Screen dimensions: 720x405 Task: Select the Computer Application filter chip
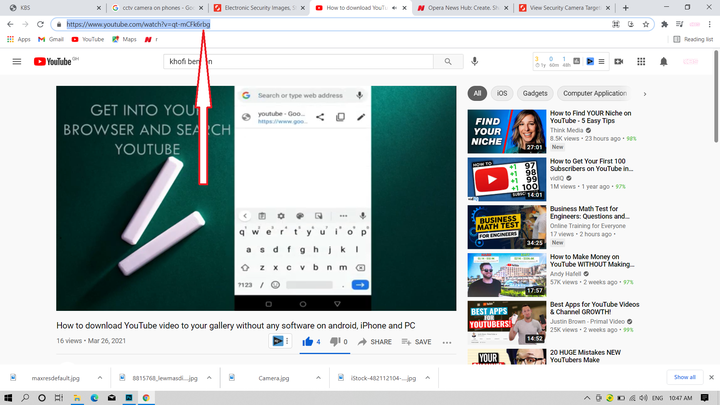(595, 93)
